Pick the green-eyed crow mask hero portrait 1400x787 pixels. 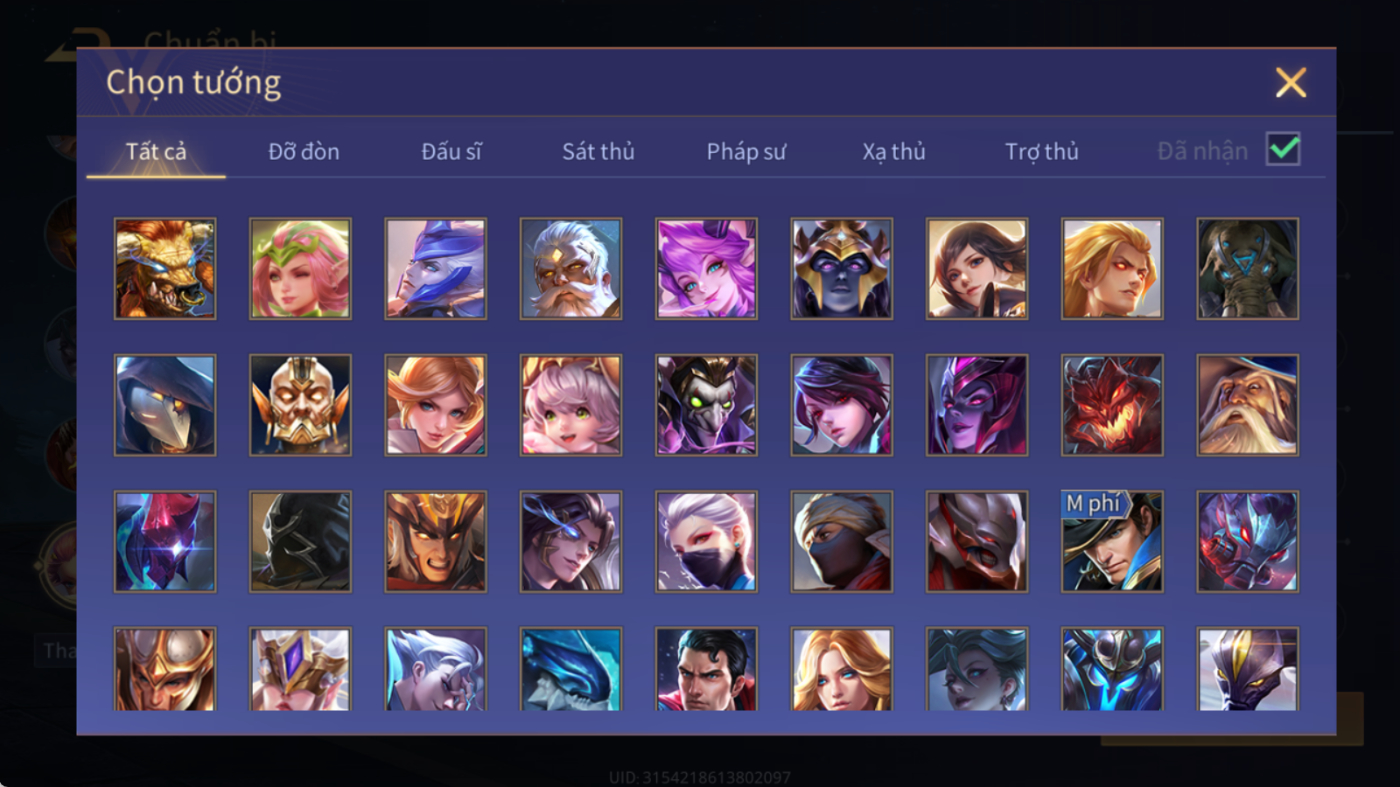[706, 405]
